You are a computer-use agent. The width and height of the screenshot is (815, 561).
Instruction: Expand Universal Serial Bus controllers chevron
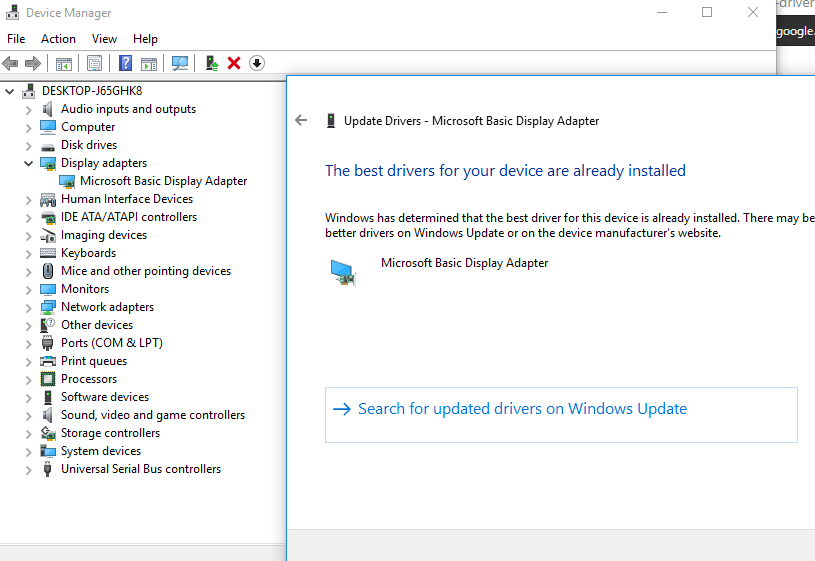point(29,469)
